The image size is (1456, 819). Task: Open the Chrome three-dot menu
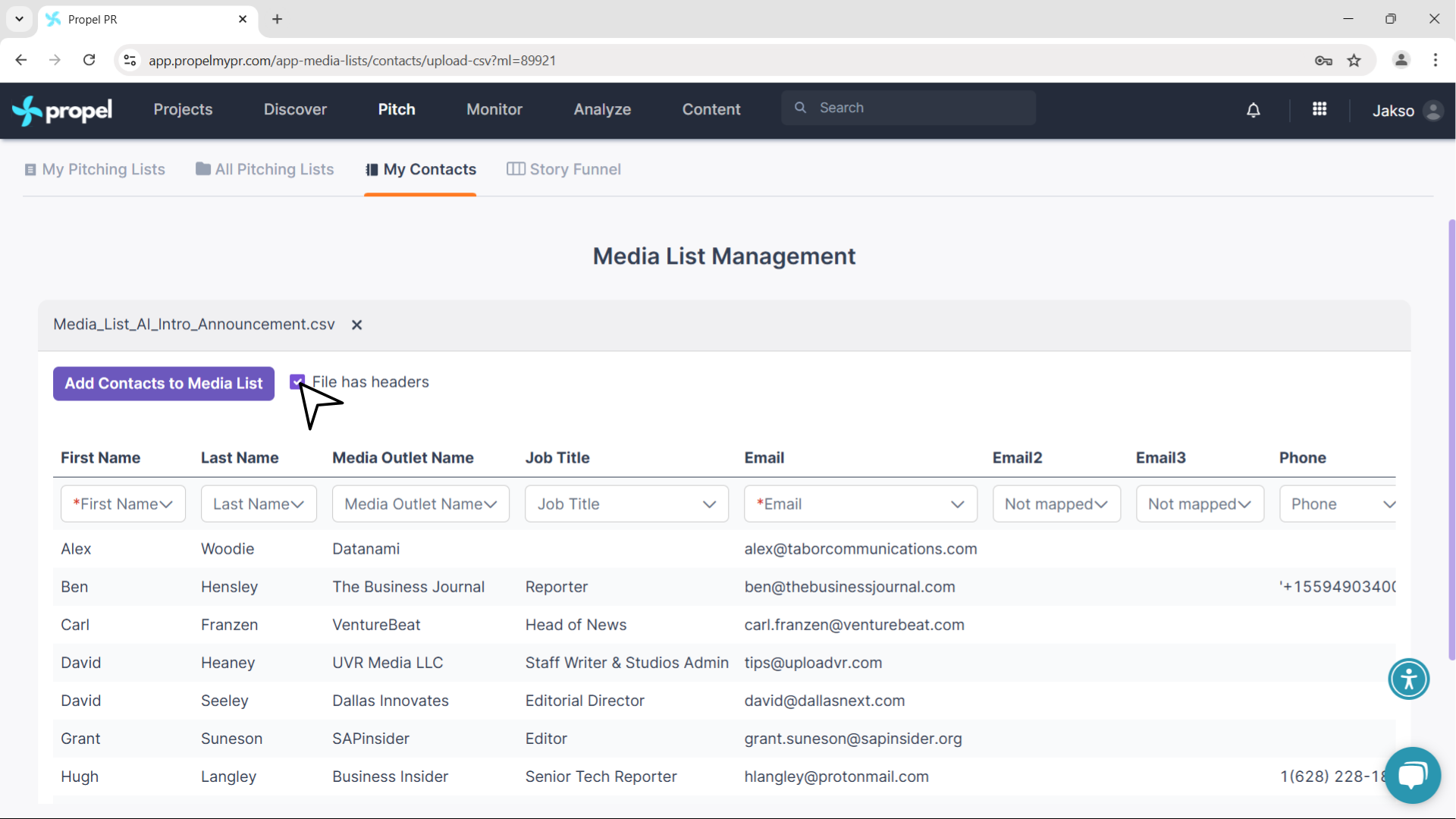point(1436,60)
